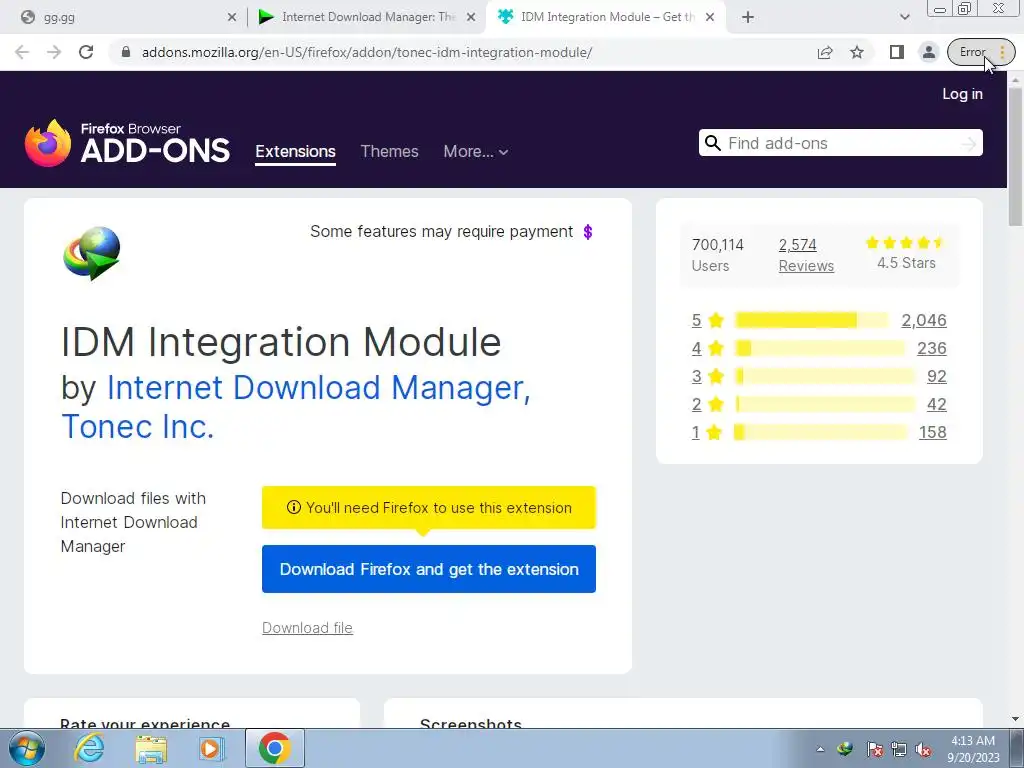The height and width of the screenshot is (768, 1024).
Task: Filter reviews by 3 stars
Action: click(x=708, y=376)
